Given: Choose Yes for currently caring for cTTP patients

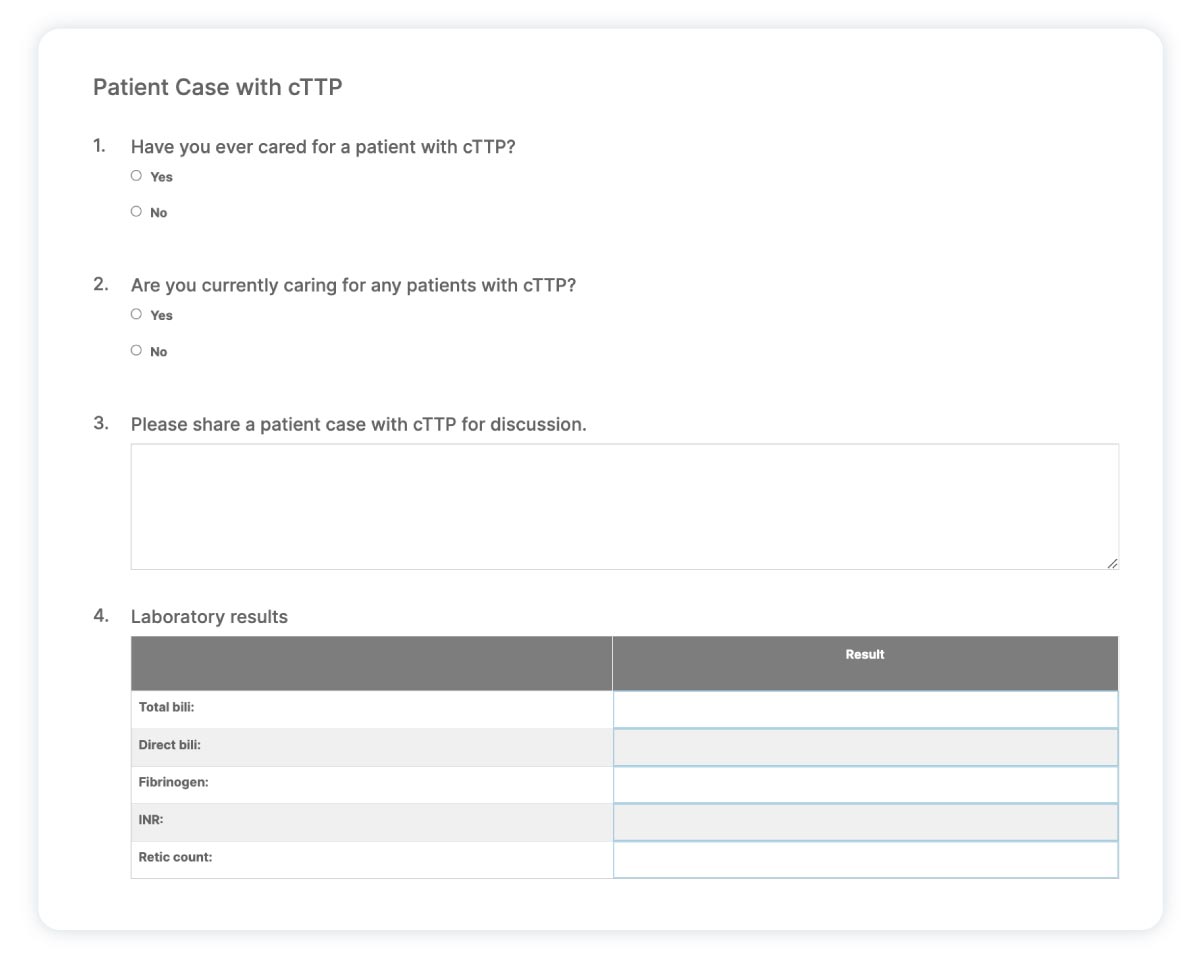Looking at the screenshot, I should [136, 314].
